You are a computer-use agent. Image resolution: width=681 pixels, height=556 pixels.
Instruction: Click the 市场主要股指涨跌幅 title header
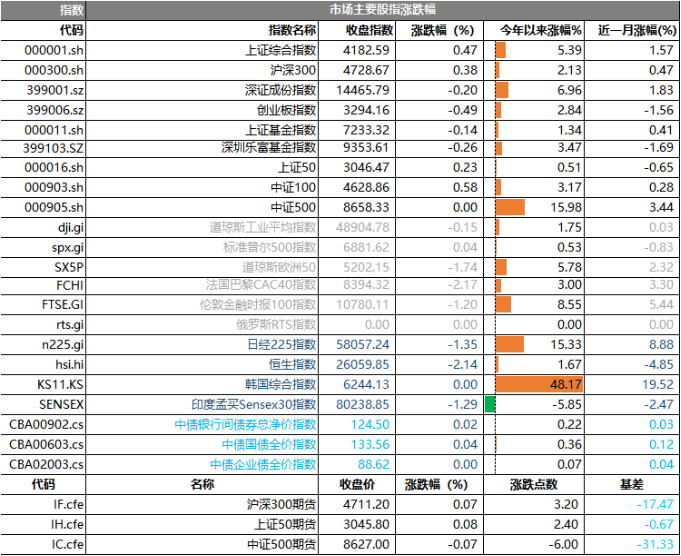pyautogui.click(x=382, y=10)
